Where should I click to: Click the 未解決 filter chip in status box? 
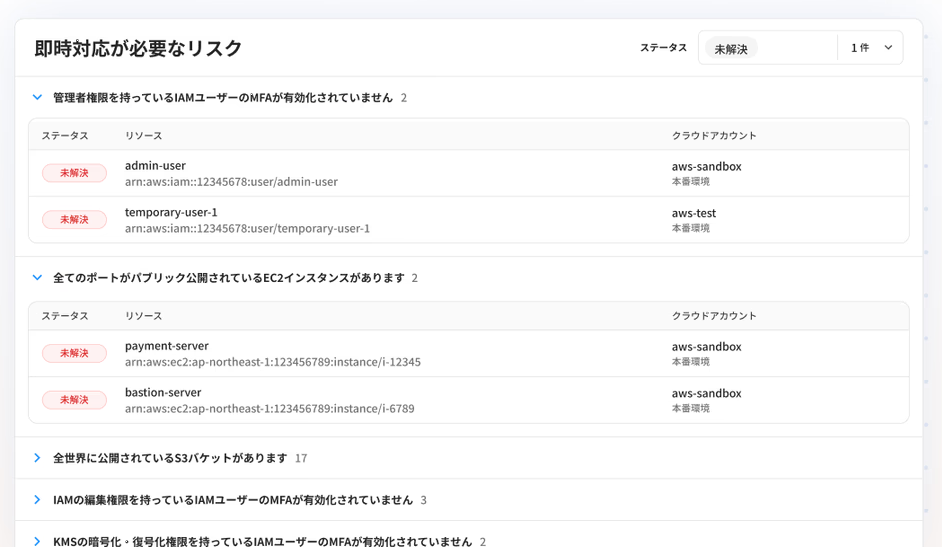click(x=731, y=48)
